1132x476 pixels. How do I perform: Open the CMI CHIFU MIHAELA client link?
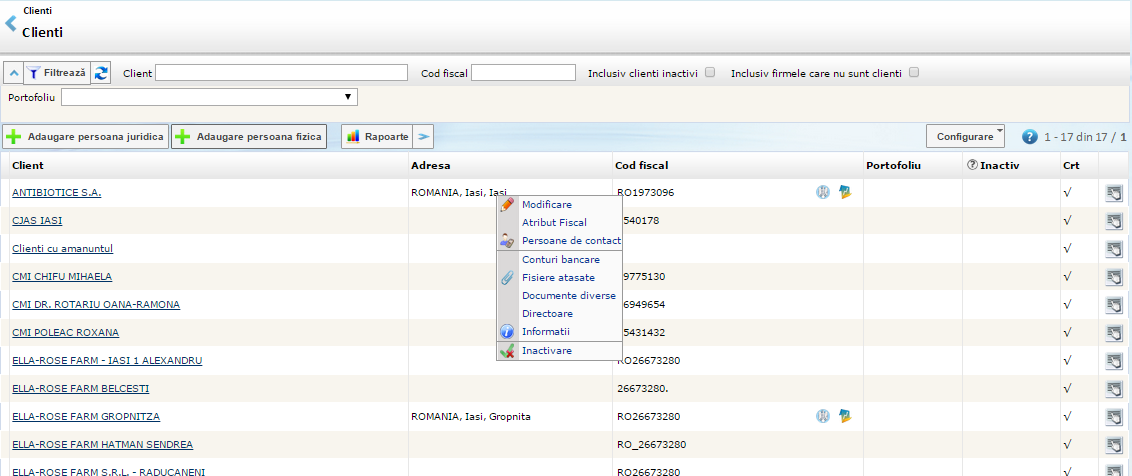(x=62, y=276)
